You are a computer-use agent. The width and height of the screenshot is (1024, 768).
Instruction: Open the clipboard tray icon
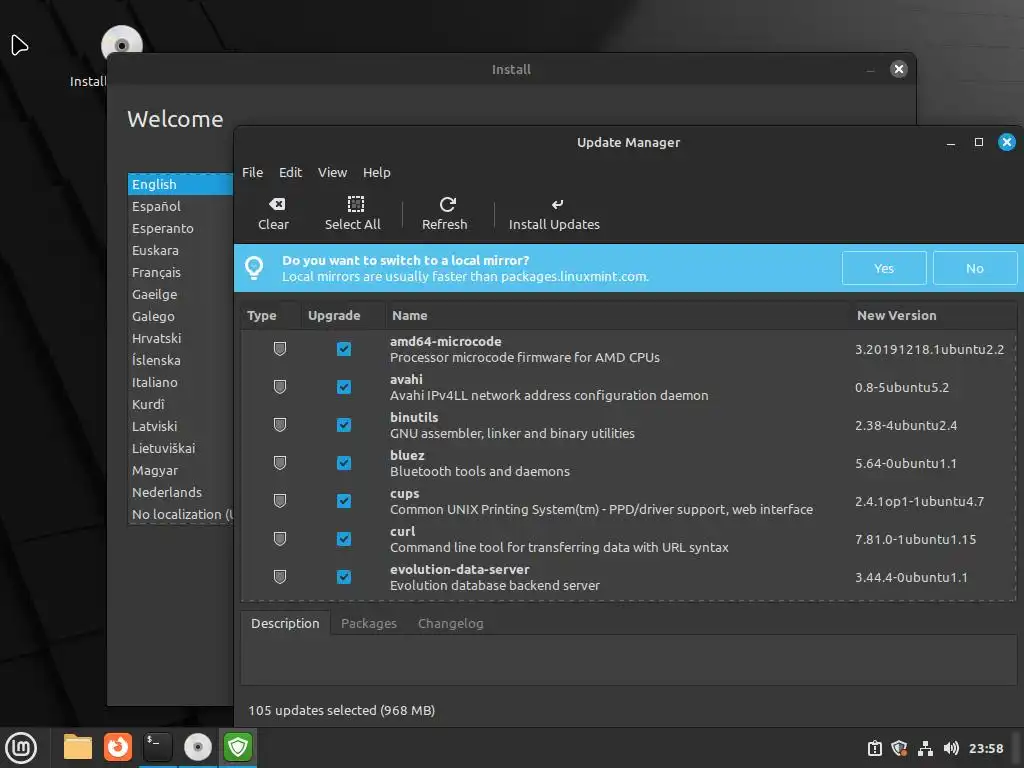click(x=874, y=748)
